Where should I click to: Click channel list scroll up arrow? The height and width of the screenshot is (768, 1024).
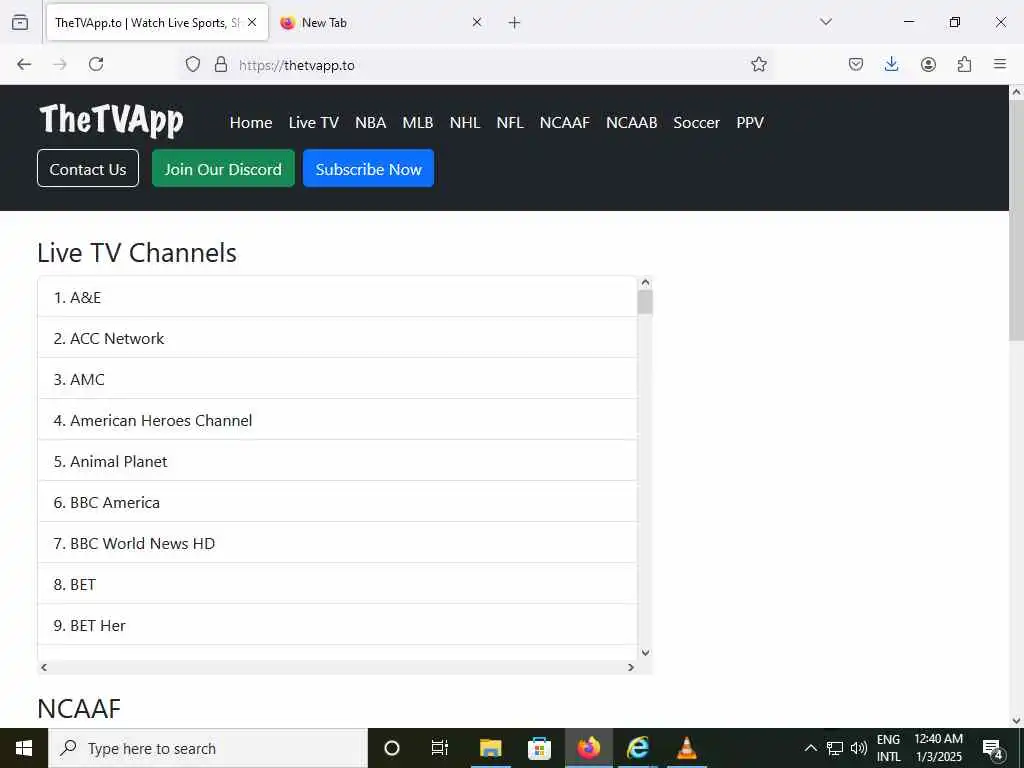click(x=645, y=282)
